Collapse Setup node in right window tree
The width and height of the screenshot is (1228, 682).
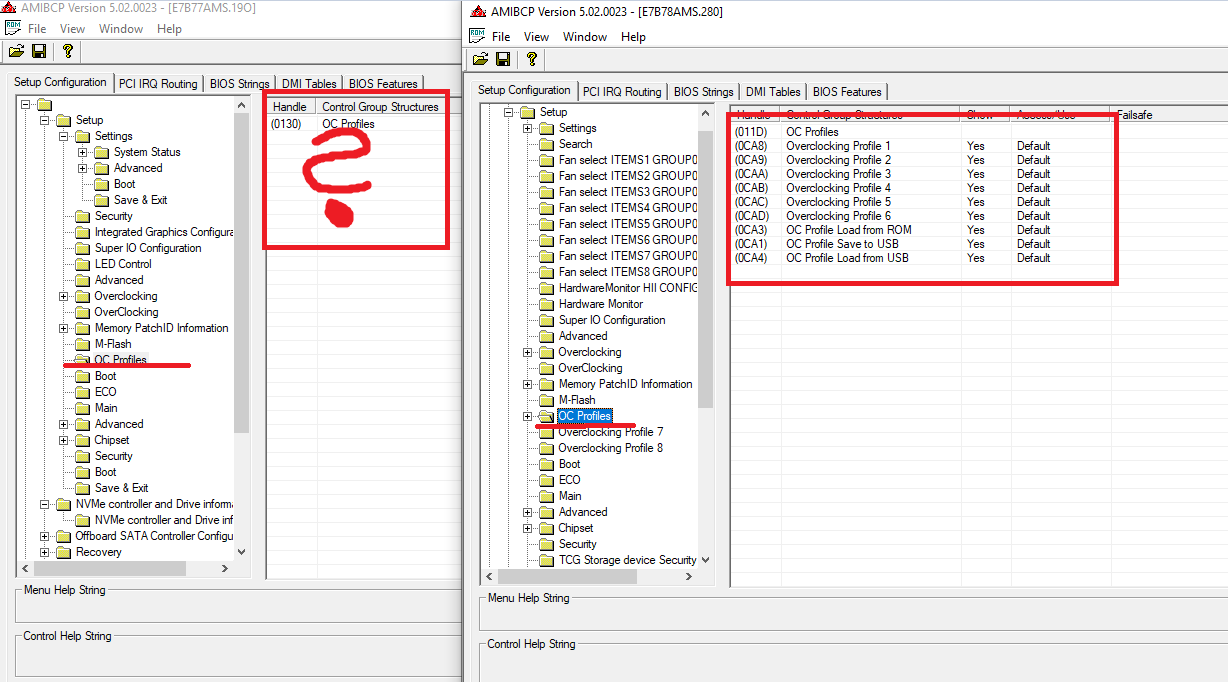tap(508, 112)
